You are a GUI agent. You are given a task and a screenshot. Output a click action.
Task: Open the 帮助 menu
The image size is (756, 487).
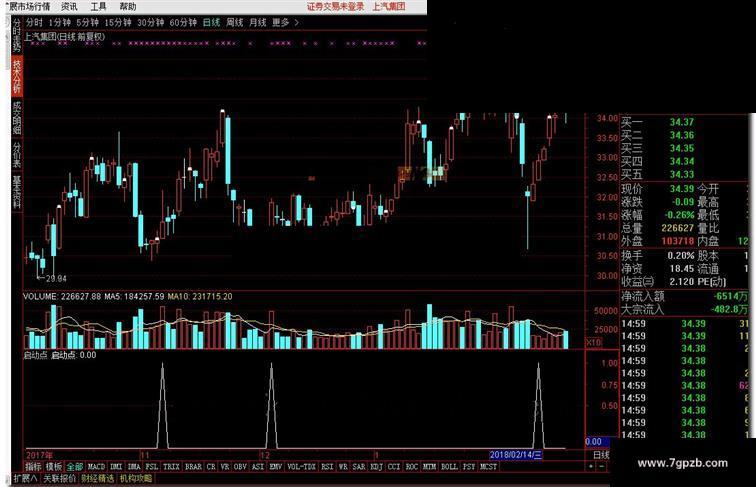click(127, 6)
